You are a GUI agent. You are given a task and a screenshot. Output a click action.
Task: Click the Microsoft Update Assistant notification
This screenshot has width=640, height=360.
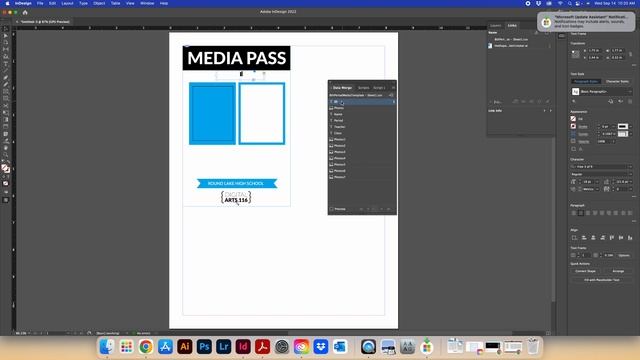(586, 22)
